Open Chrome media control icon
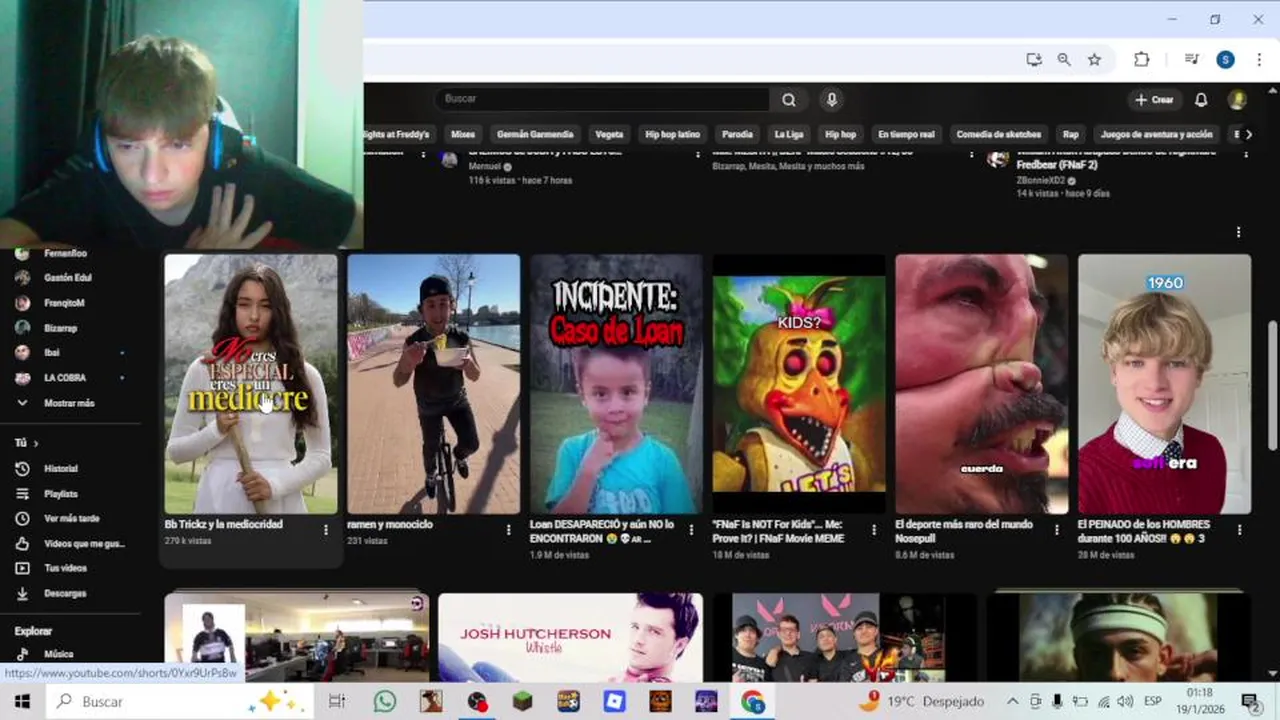The height and width of the screenshot is (720, 1280). click(1191, 59)
